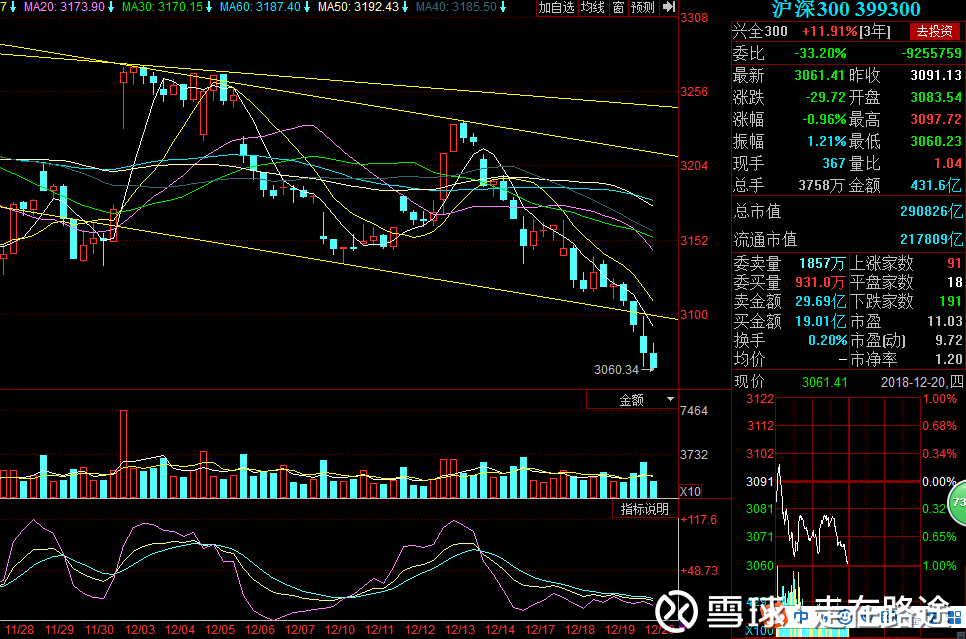
Task: Click the jump-to-end arrow icon in top toolbar
Action: click(668, 7)
